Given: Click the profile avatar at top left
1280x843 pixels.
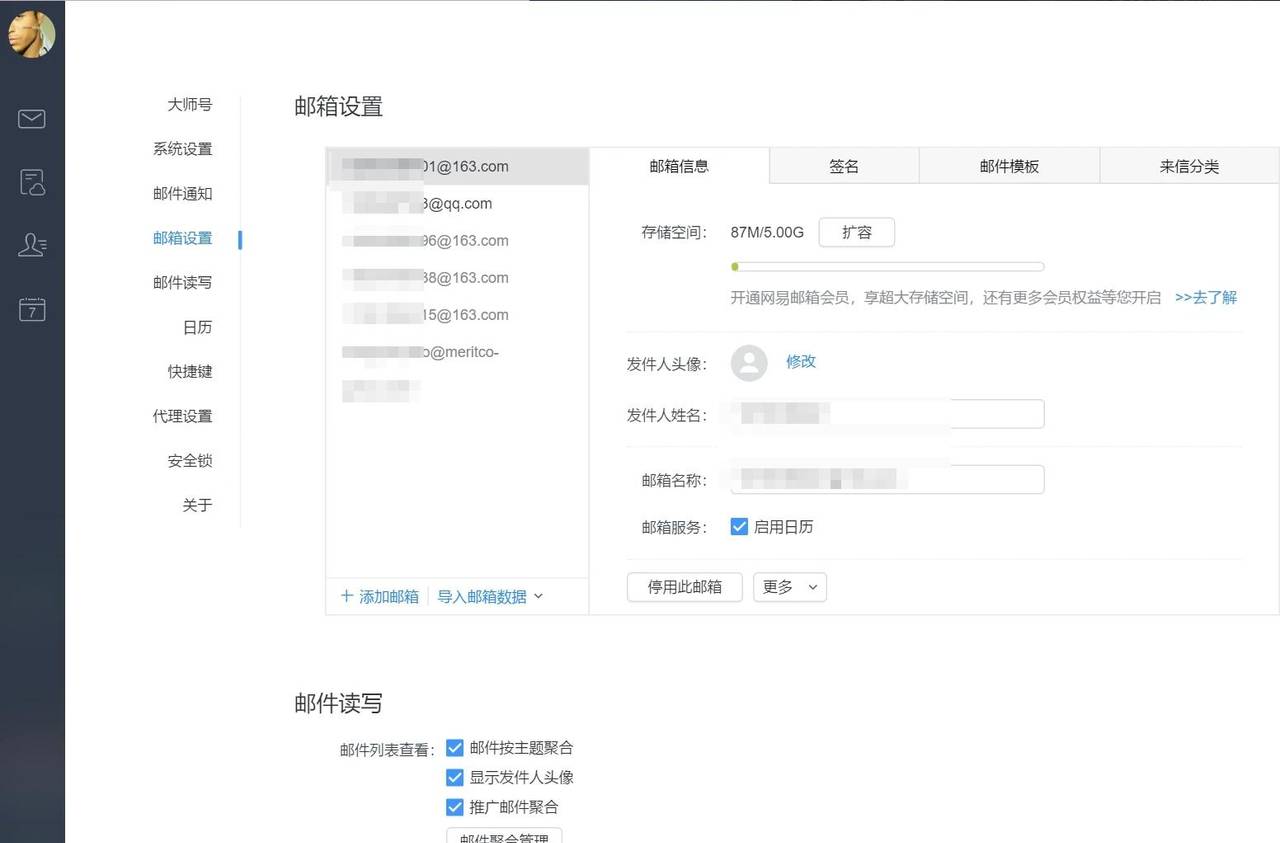Looking at the screenshot, I should 31,33.
